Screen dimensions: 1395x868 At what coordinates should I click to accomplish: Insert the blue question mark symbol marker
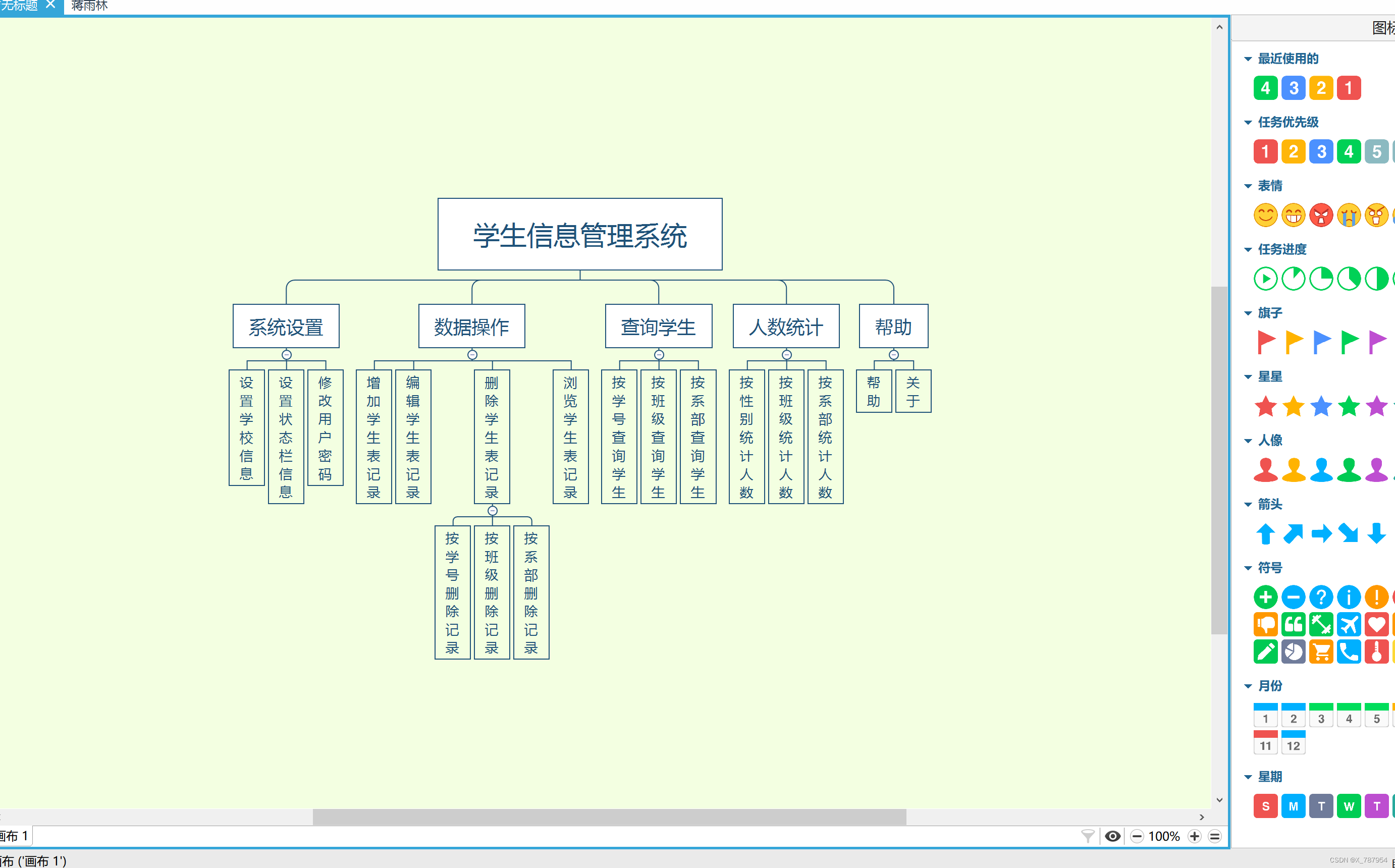[1321, 597]
